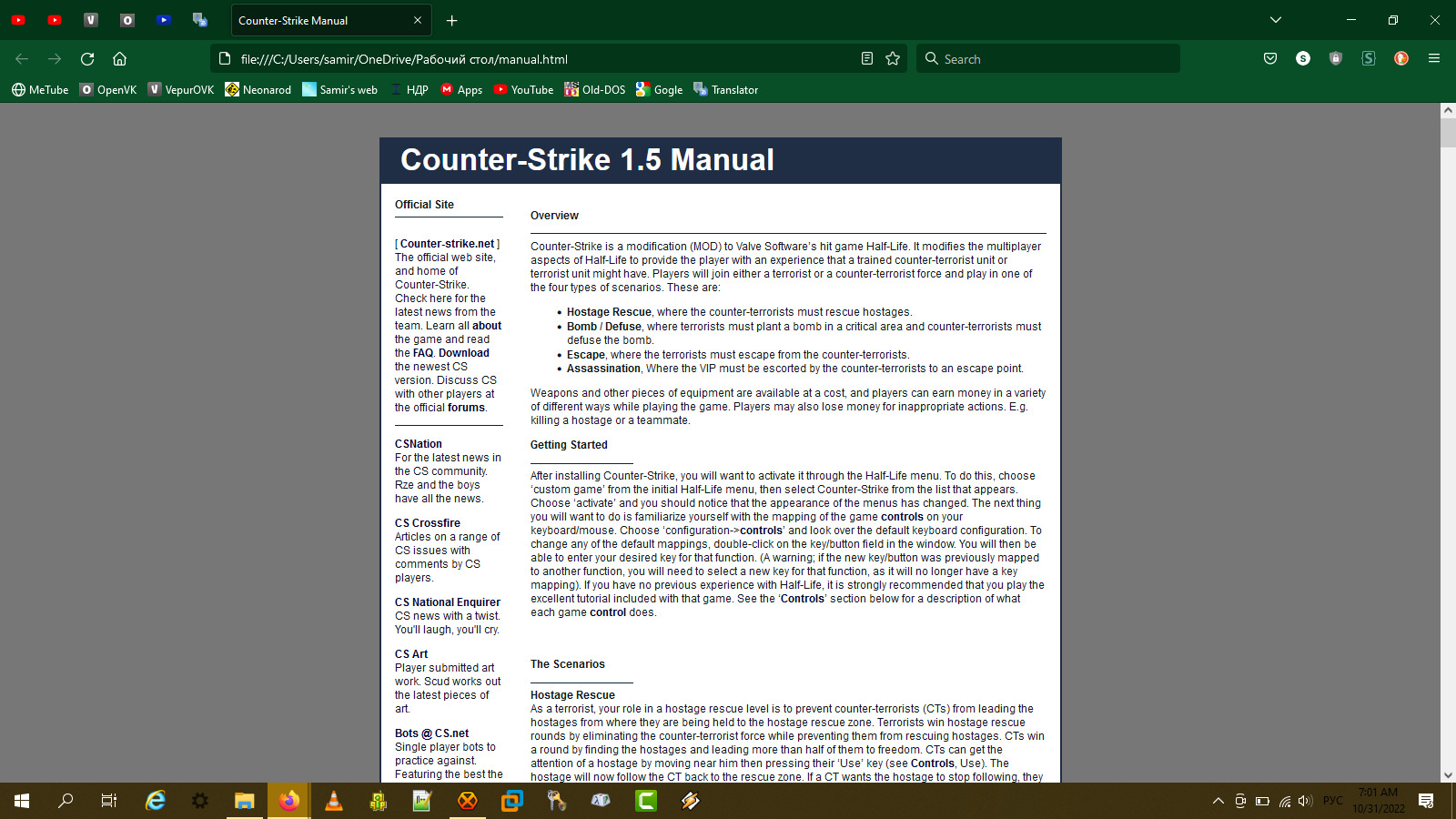
Task: Open a new browser tab
Action: pos(452,20)
